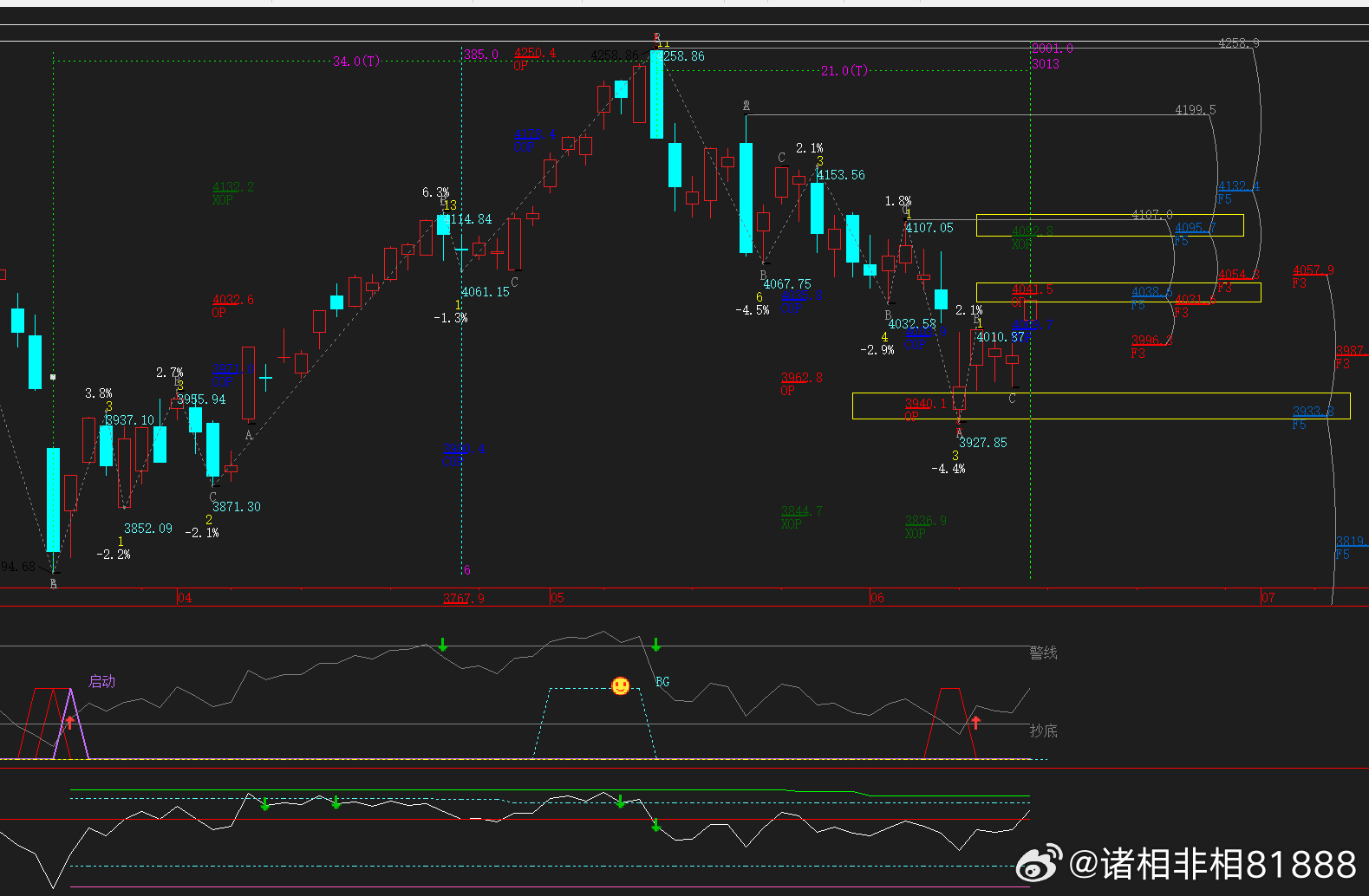This screenshot has height=896, width=1369.
Task: Select the 3955.94 price label
Action: coord(201,399)
